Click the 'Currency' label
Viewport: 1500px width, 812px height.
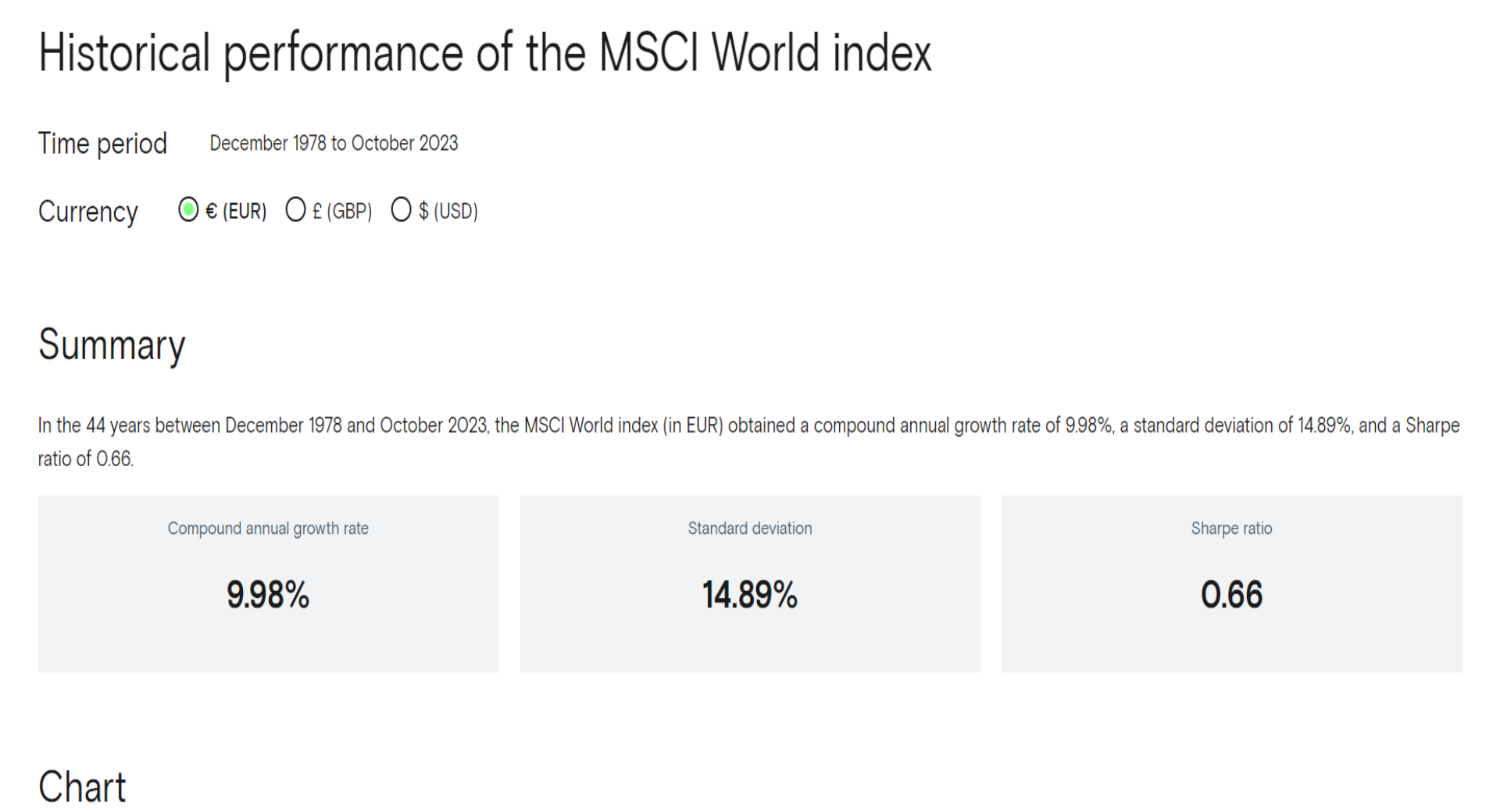point(88,212)
